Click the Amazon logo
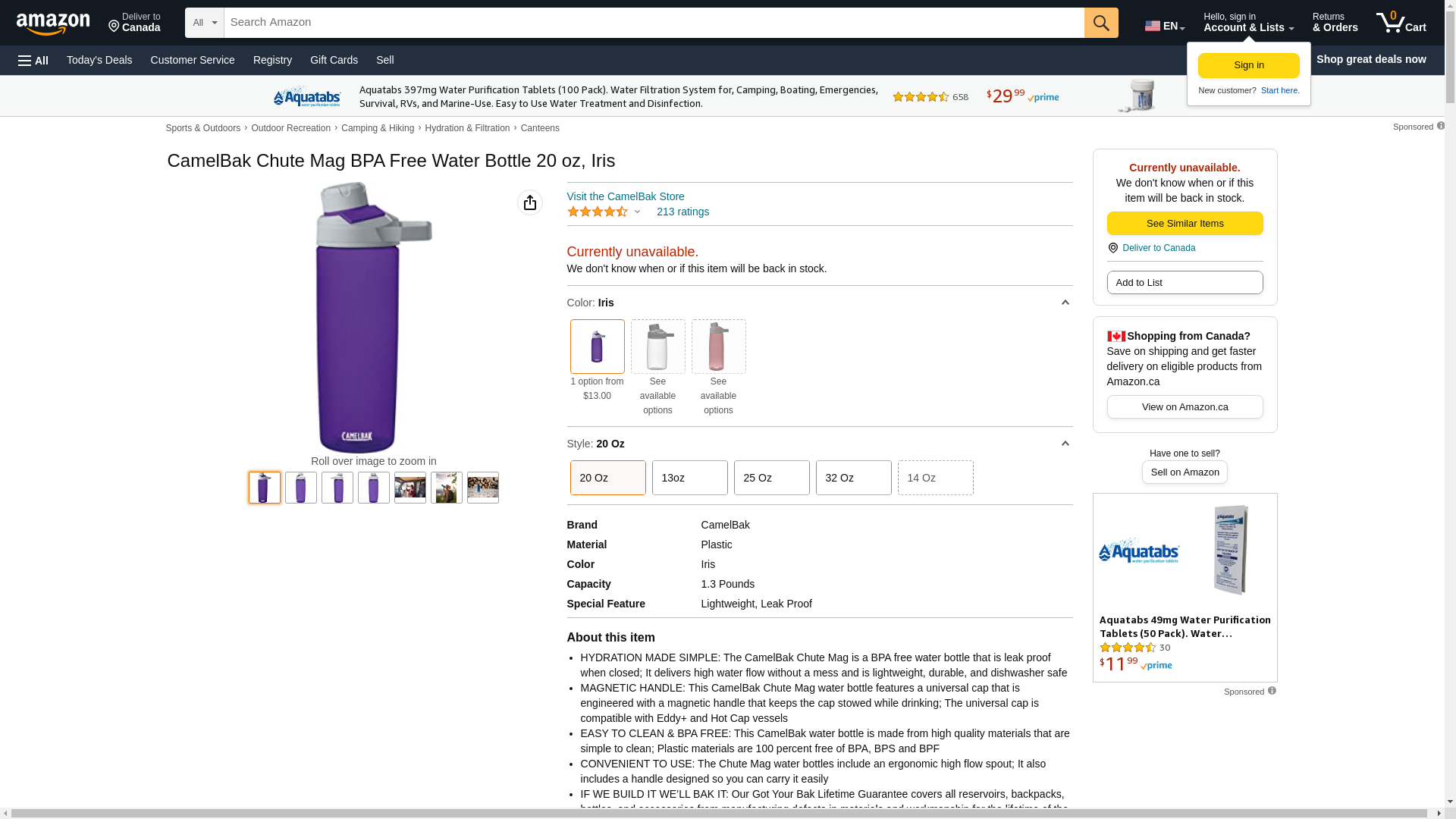Viewport: 1456px width, 819px height. [x=53, y=24]
